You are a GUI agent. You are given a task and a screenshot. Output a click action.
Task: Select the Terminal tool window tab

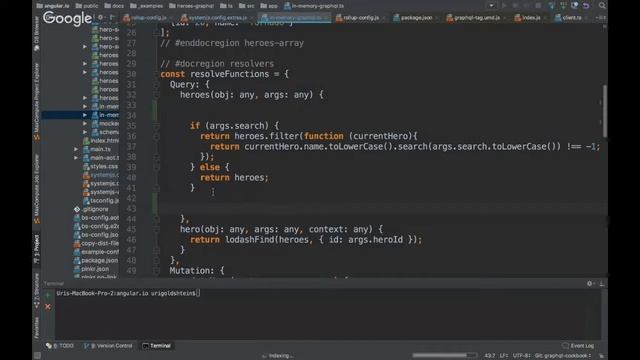pyautogui.click(x=157, y=346)
